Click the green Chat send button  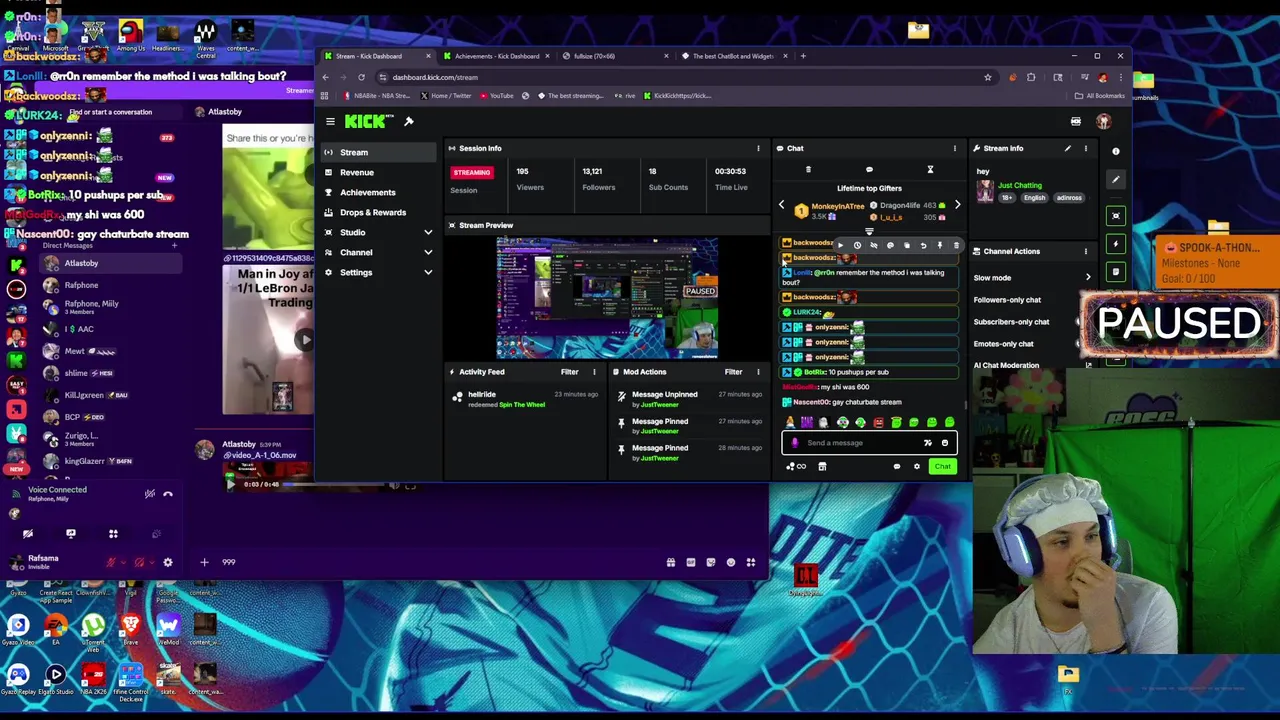coord(942,467)
